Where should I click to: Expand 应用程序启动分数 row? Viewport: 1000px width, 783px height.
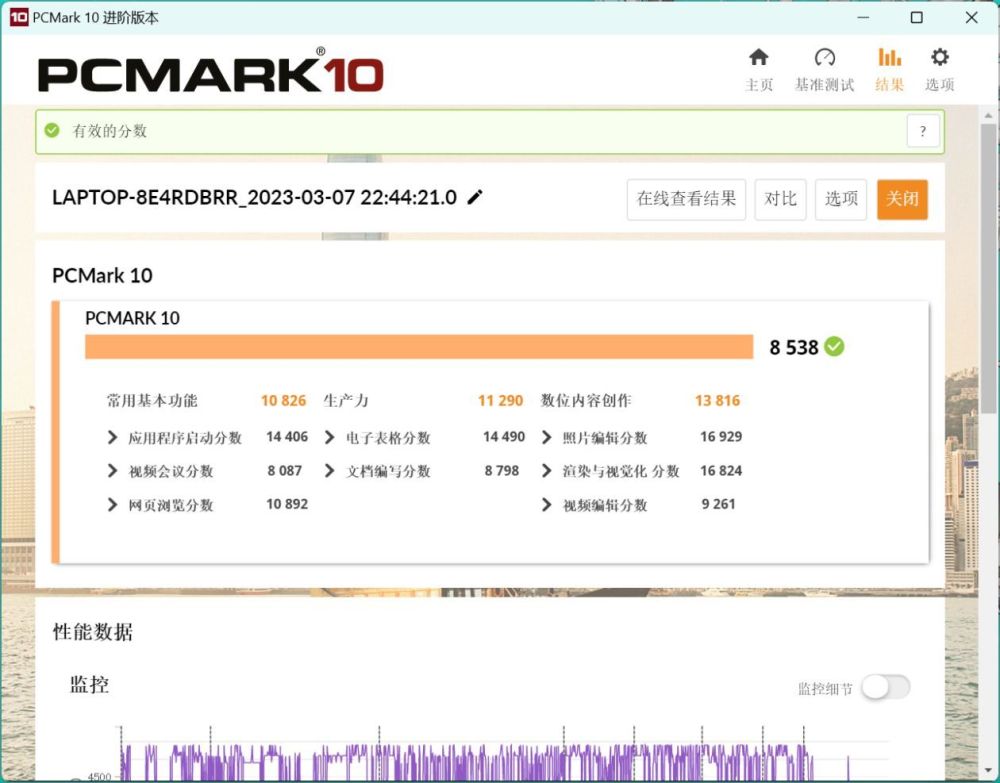click(x=112, y=437)
